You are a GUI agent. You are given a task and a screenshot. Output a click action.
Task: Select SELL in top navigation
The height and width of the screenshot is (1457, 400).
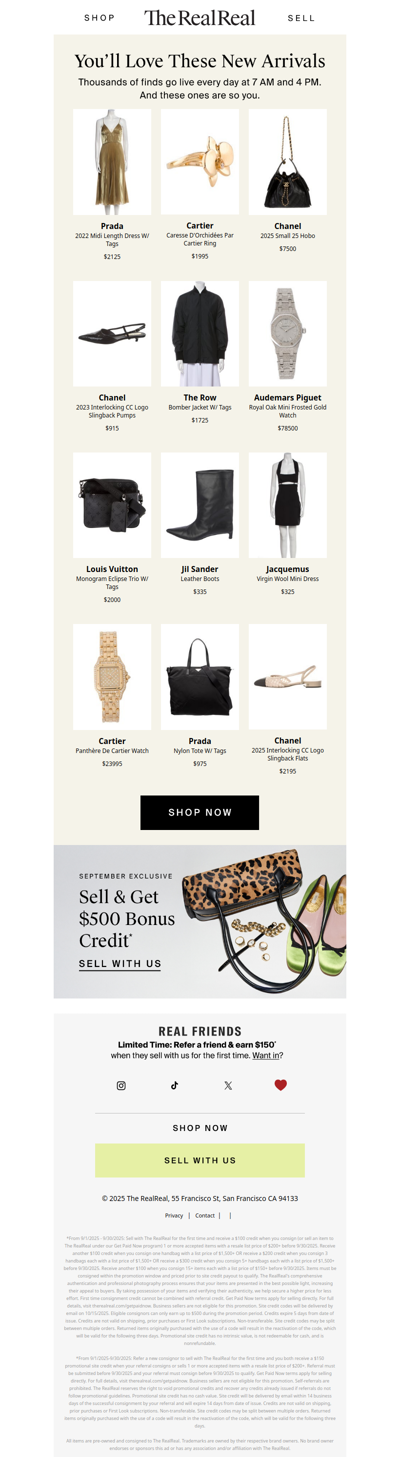point(301,18)
